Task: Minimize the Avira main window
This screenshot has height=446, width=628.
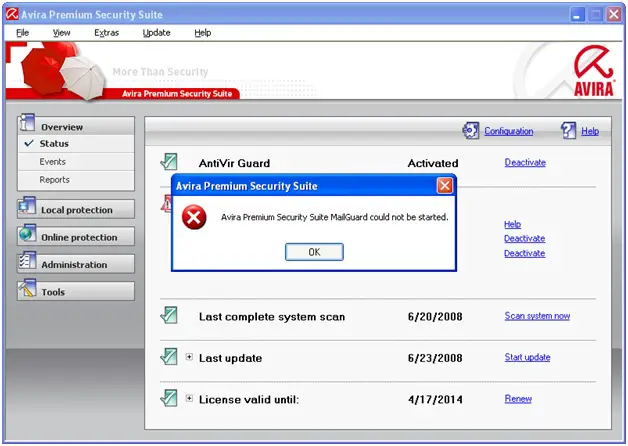Action: click(x=577, y=15)
